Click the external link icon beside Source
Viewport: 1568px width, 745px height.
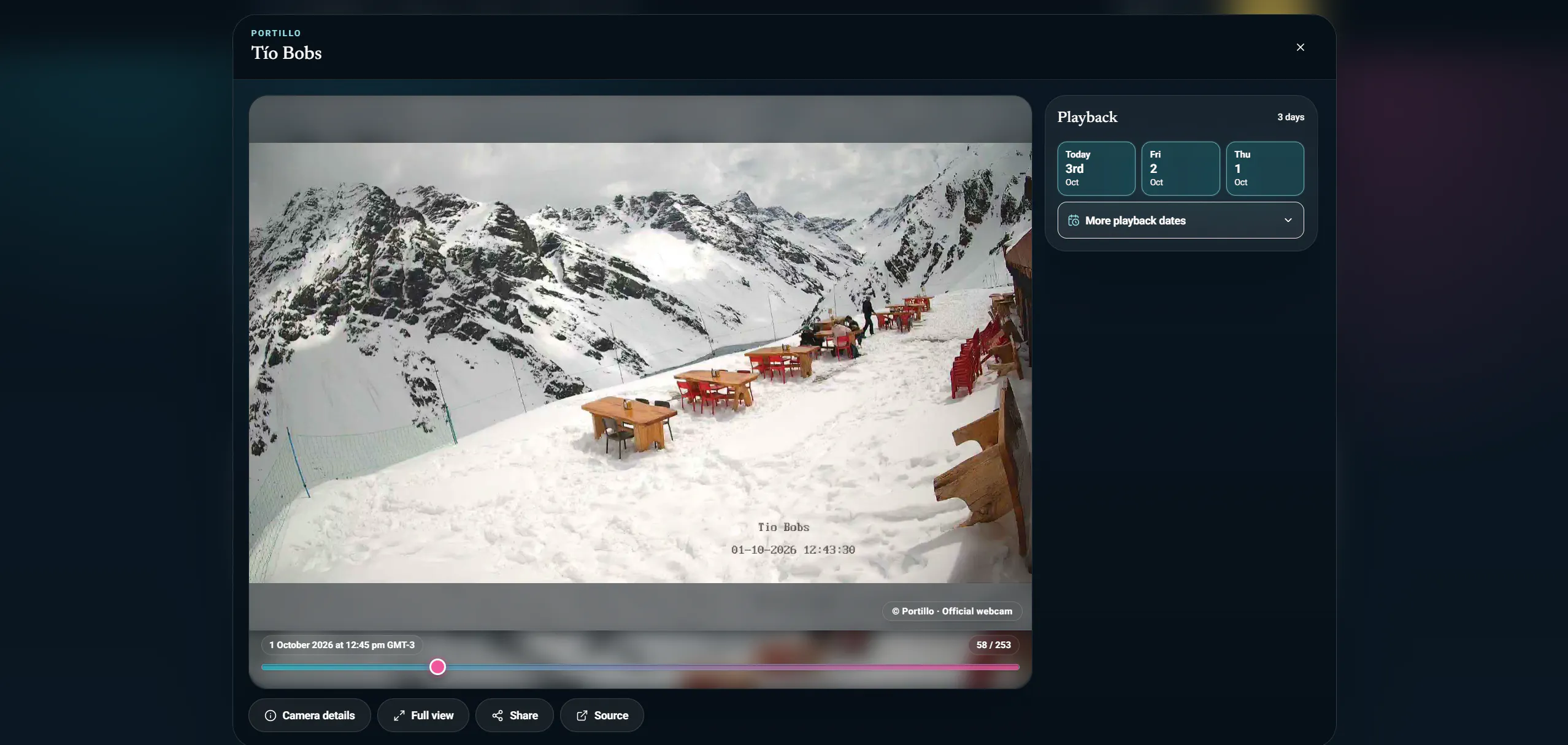(x=582, y=716)
